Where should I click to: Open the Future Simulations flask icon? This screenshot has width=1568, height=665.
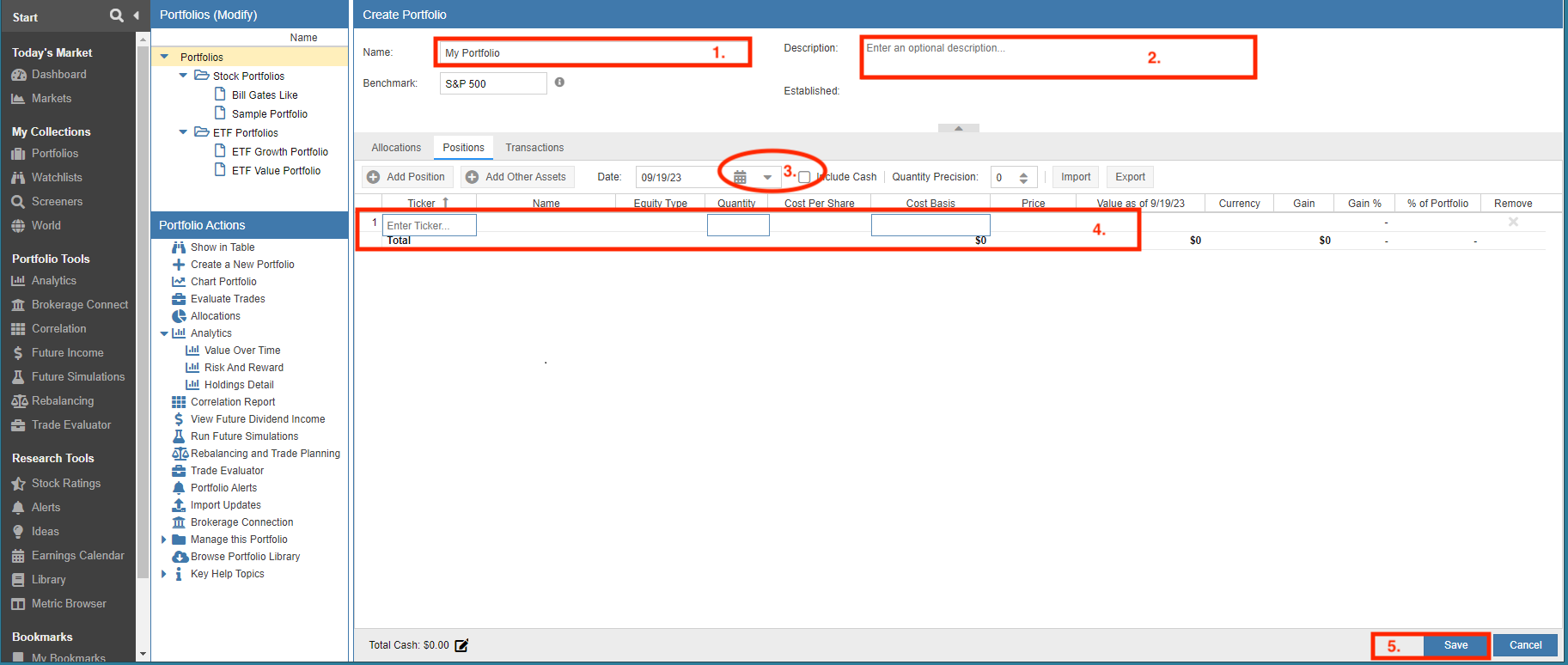click(18, 377)
